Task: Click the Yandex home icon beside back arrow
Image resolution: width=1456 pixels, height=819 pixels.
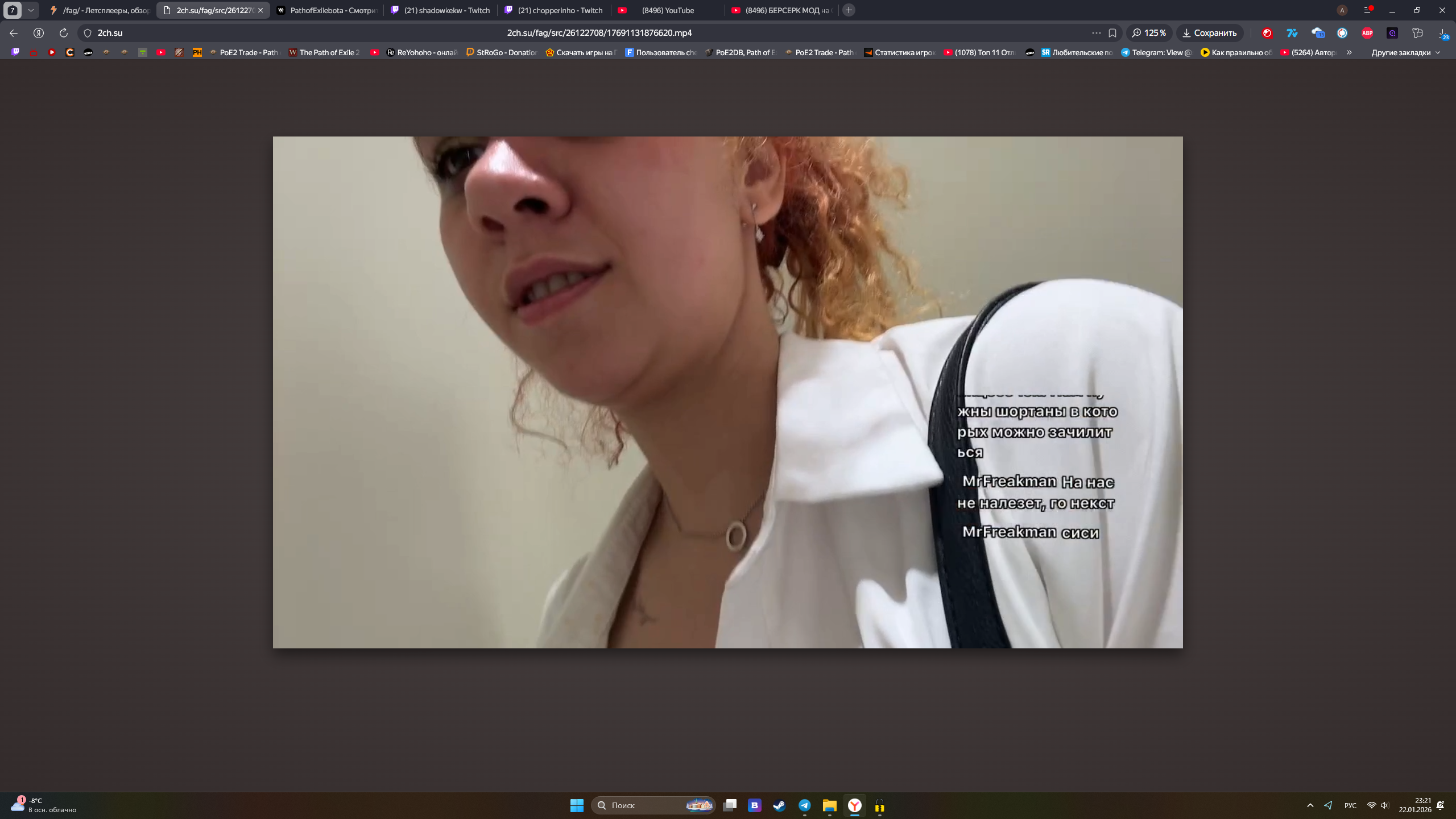Action: click(x=39, y=33)
